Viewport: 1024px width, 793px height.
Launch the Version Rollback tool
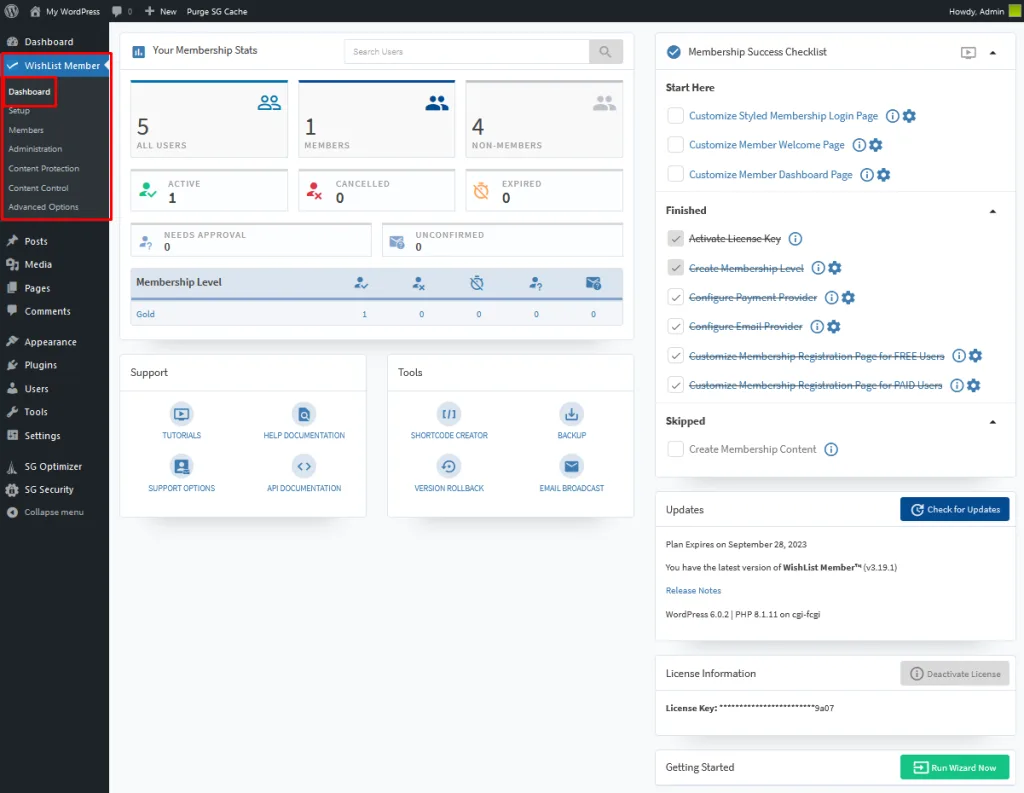(448, 466)
